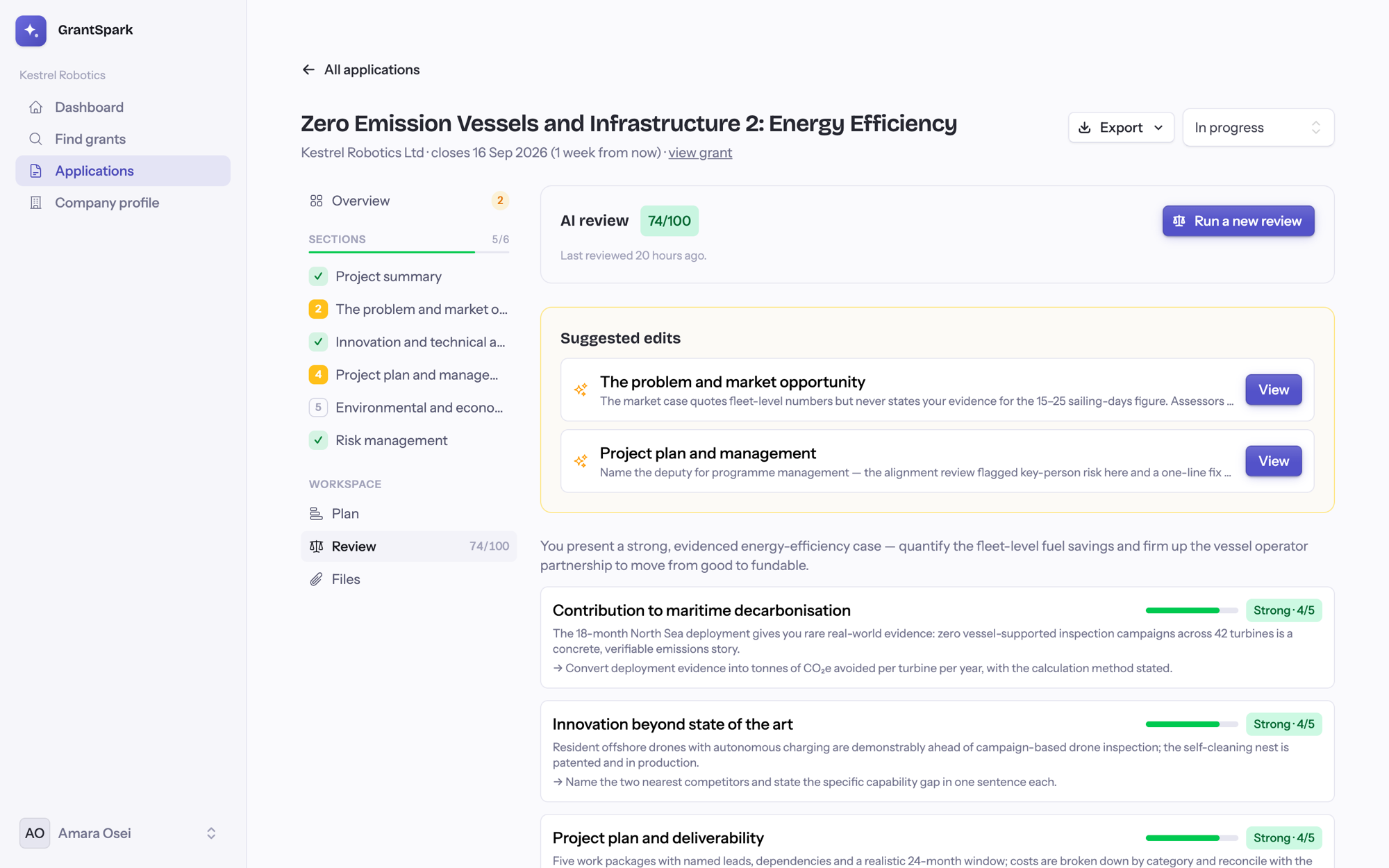
Task: Click the Plan workspace icon
Action: point(317,514)
